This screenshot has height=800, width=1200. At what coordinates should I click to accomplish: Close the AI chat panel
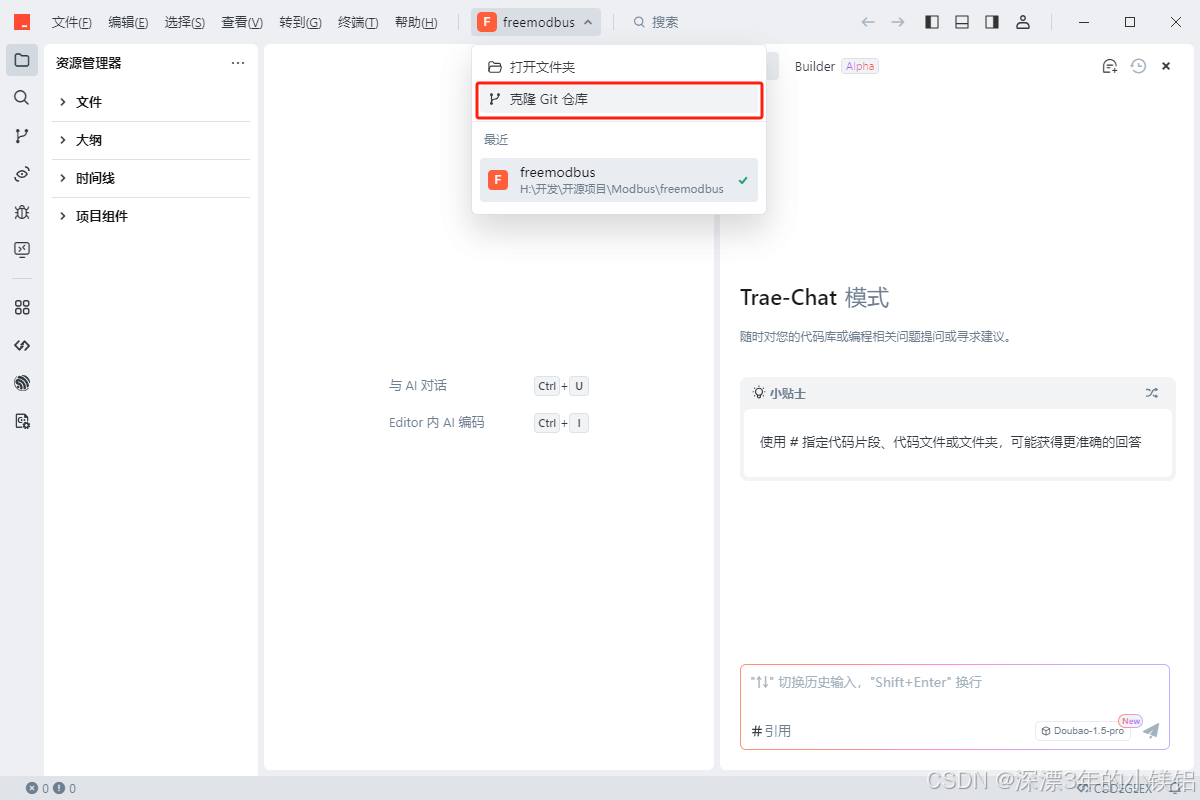tap(1166, 66)
